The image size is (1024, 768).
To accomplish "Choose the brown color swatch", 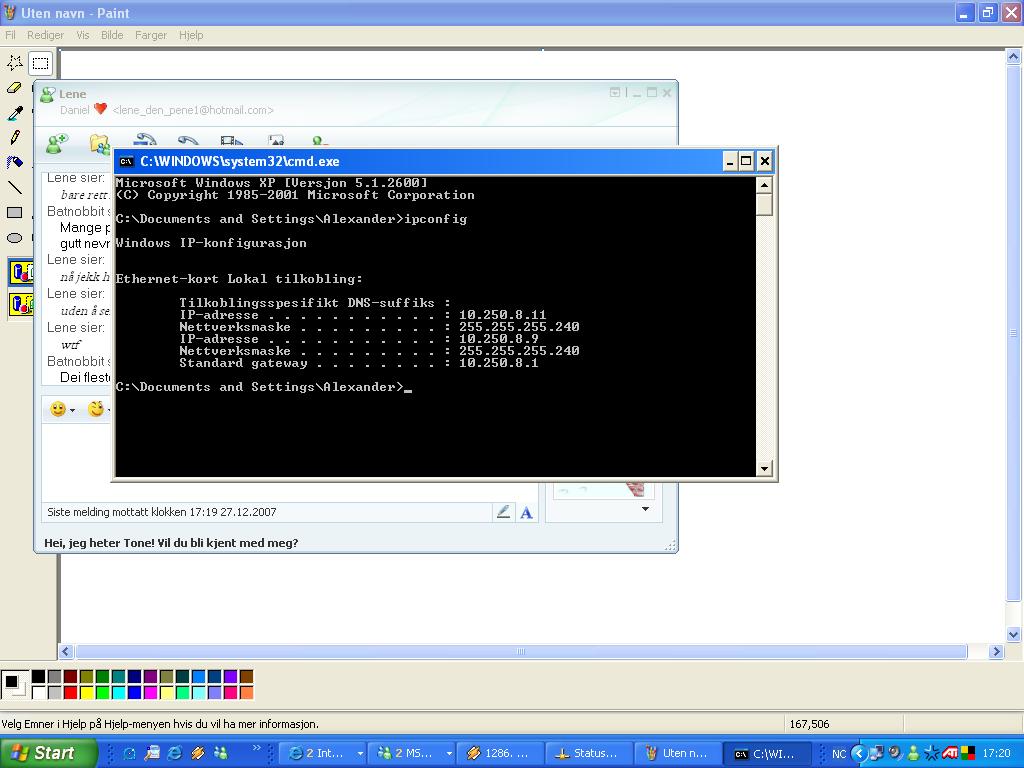I will click(x=246, y=677).
